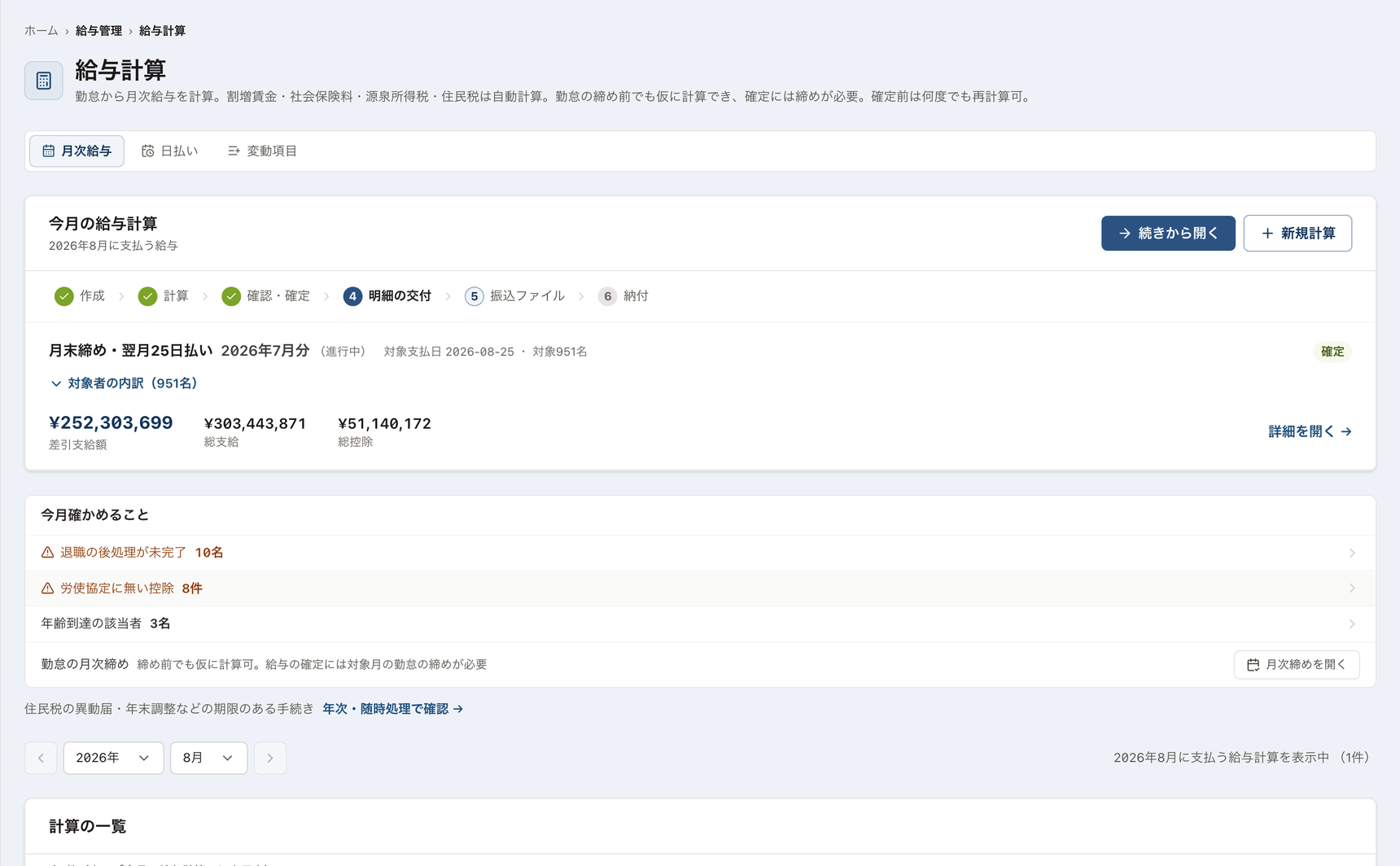Click the warning icon on 退職の後処理 row

(x=48, y=553)
